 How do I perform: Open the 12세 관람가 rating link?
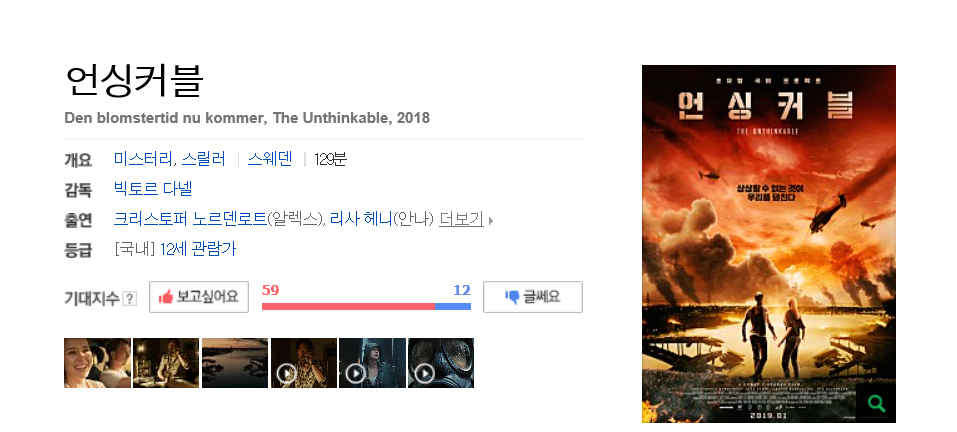(198, 249)
